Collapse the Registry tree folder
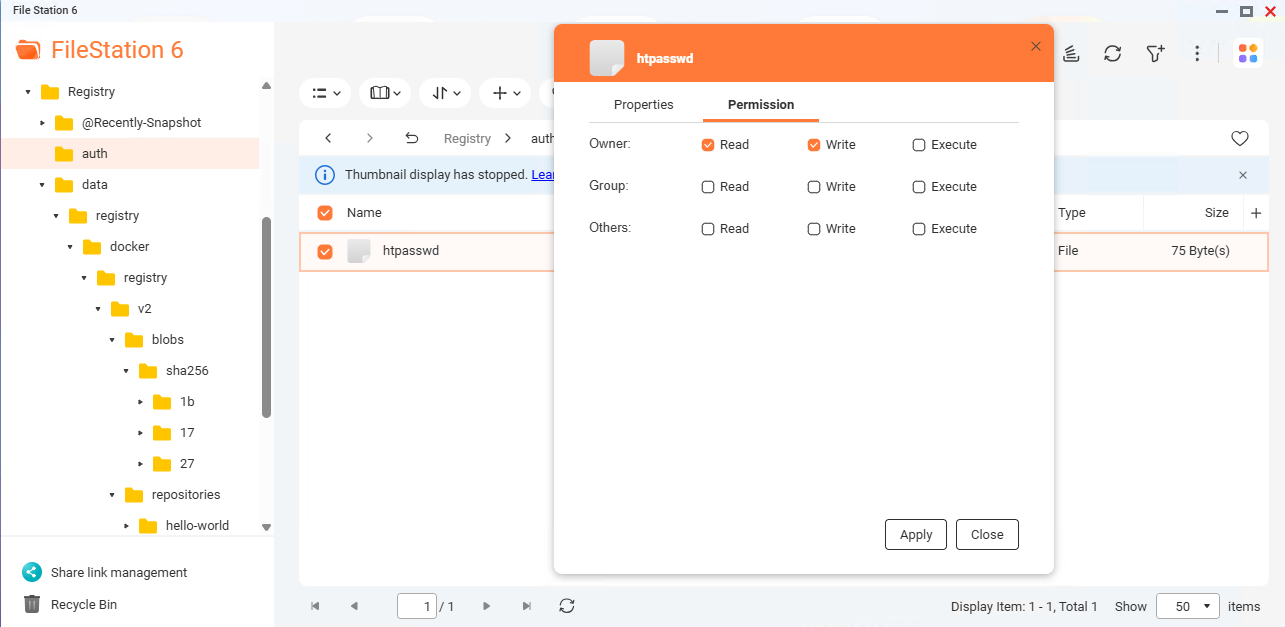 point(28,92)
